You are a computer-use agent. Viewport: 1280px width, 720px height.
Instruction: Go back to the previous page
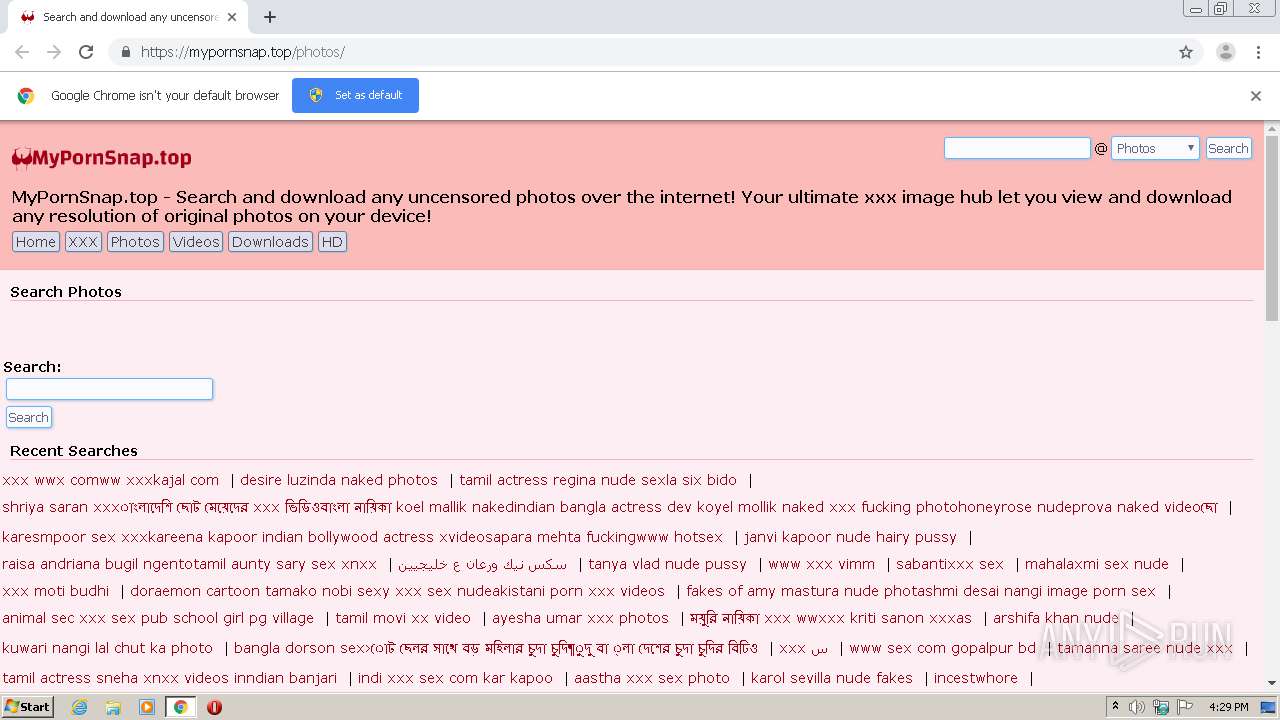tap(22, 52)
